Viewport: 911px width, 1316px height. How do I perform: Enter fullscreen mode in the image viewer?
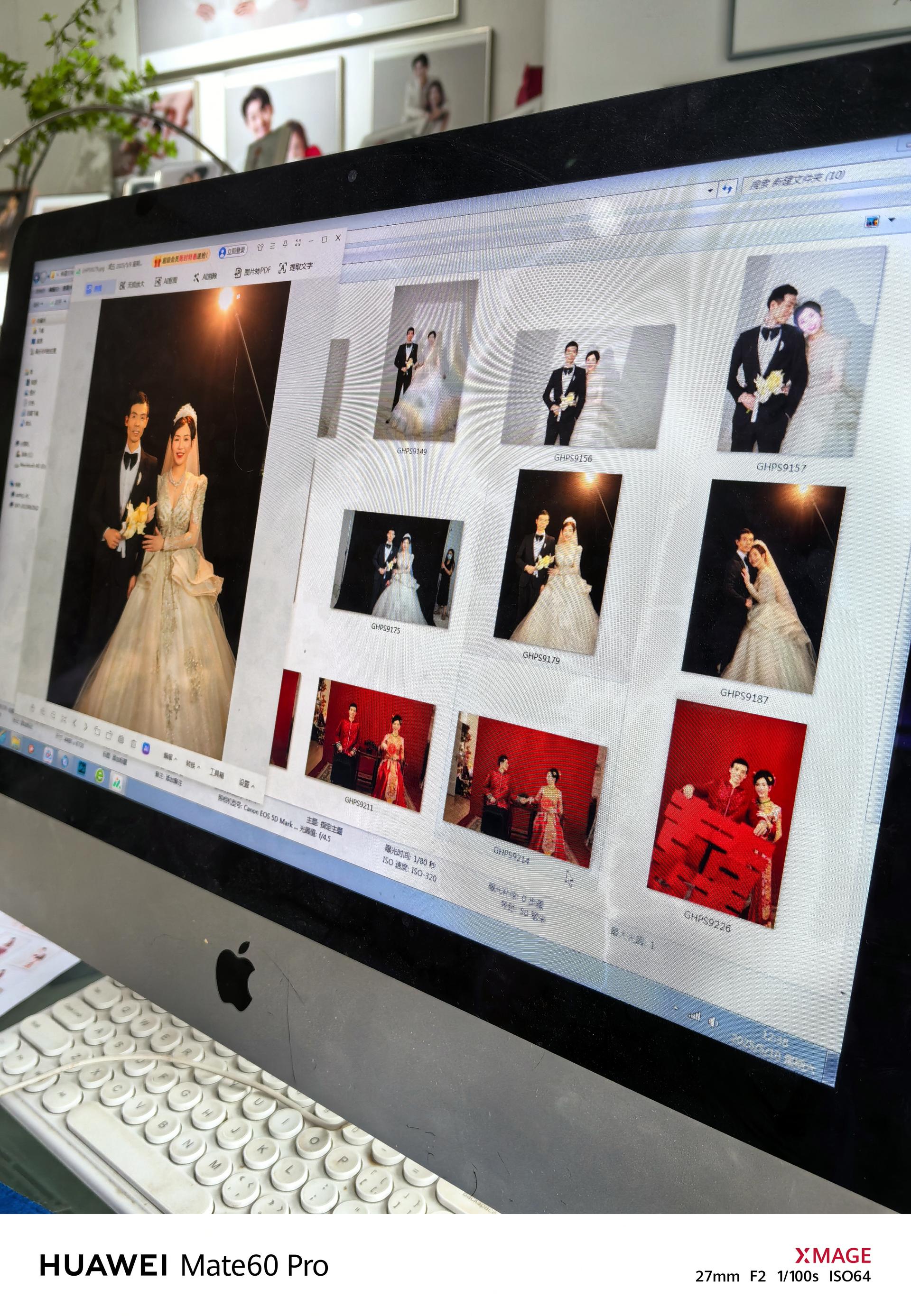298,242
